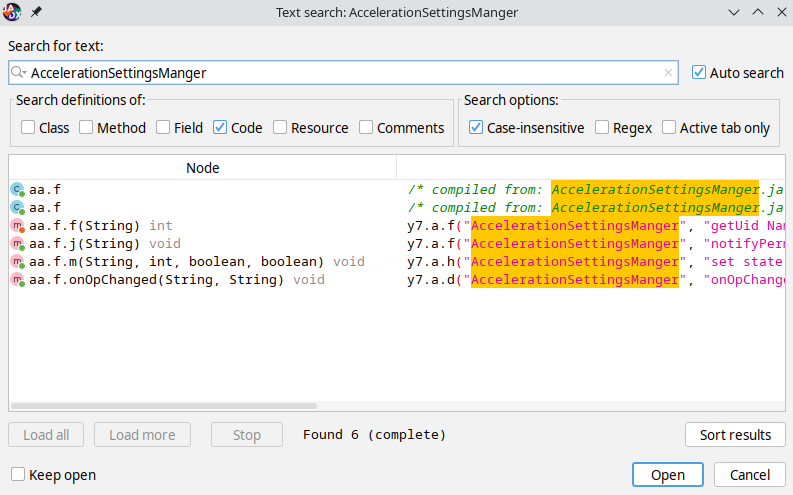Click the Sort results button
The width and height of the screenshot is (793, 495).
tap(735, 435)
